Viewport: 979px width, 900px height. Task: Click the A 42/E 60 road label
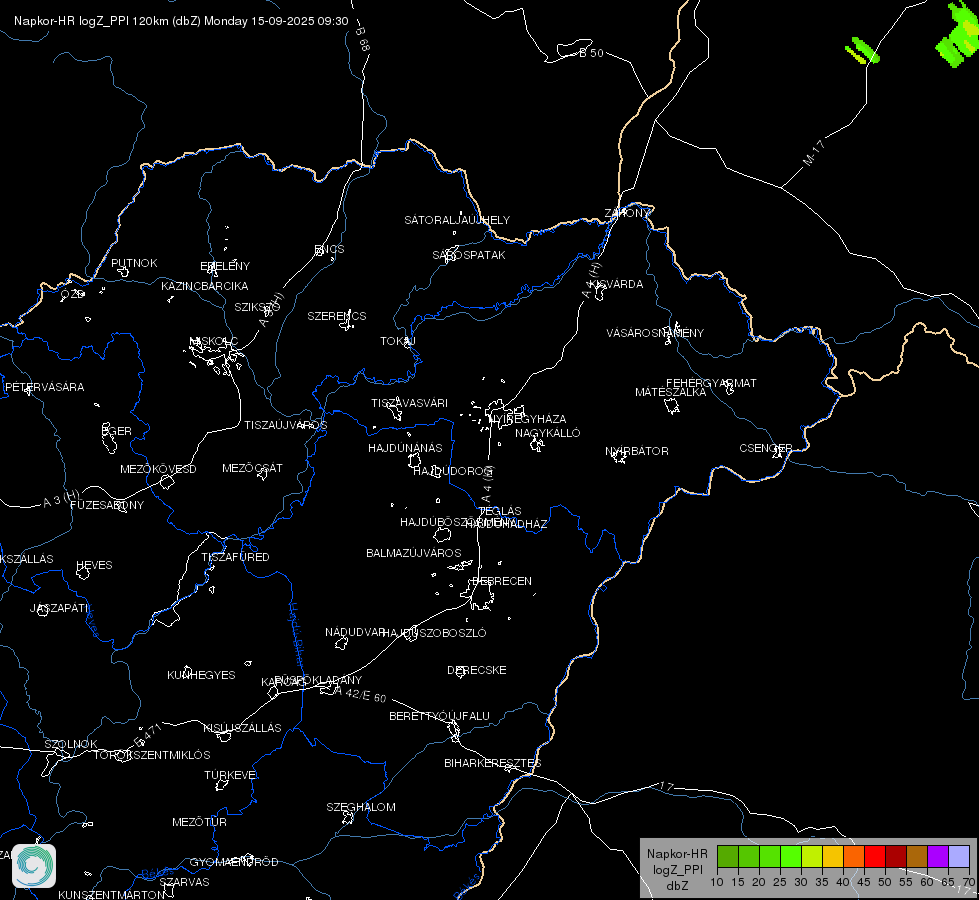pyautogui.click(x=360, y=694)
